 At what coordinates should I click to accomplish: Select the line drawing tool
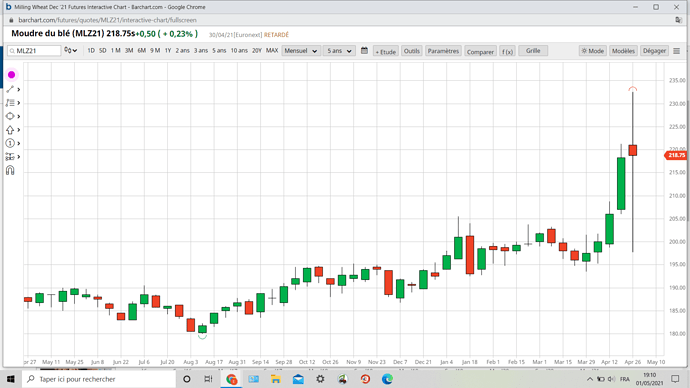(x=10, y=89)
